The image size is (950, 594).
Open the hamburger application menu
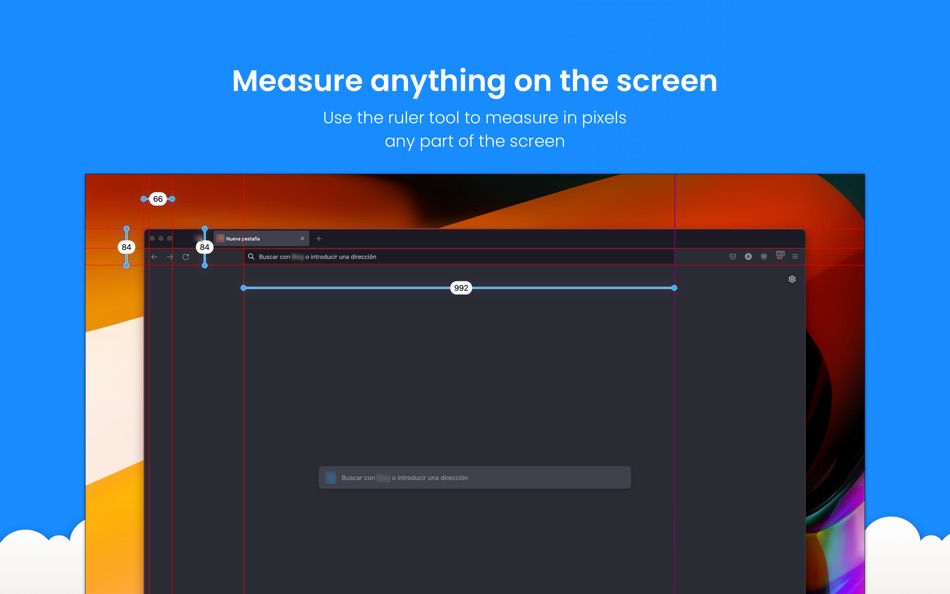click(x=796, y=257)
